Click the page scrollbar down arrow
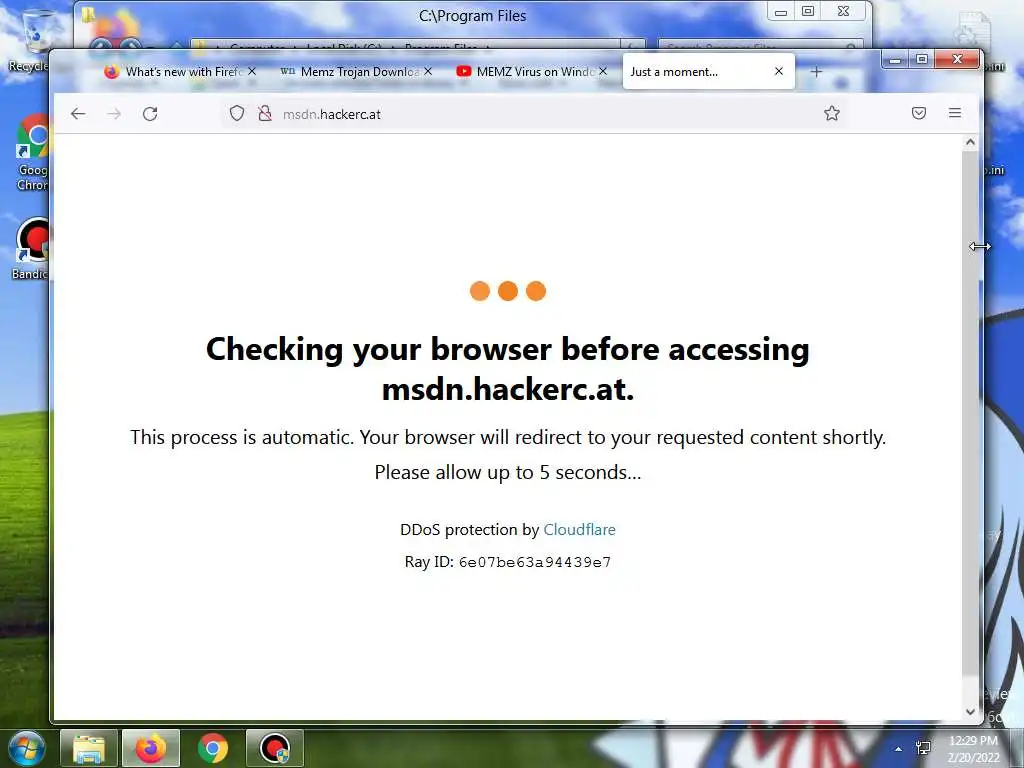The image size is (1024, 768). [970, 712]
